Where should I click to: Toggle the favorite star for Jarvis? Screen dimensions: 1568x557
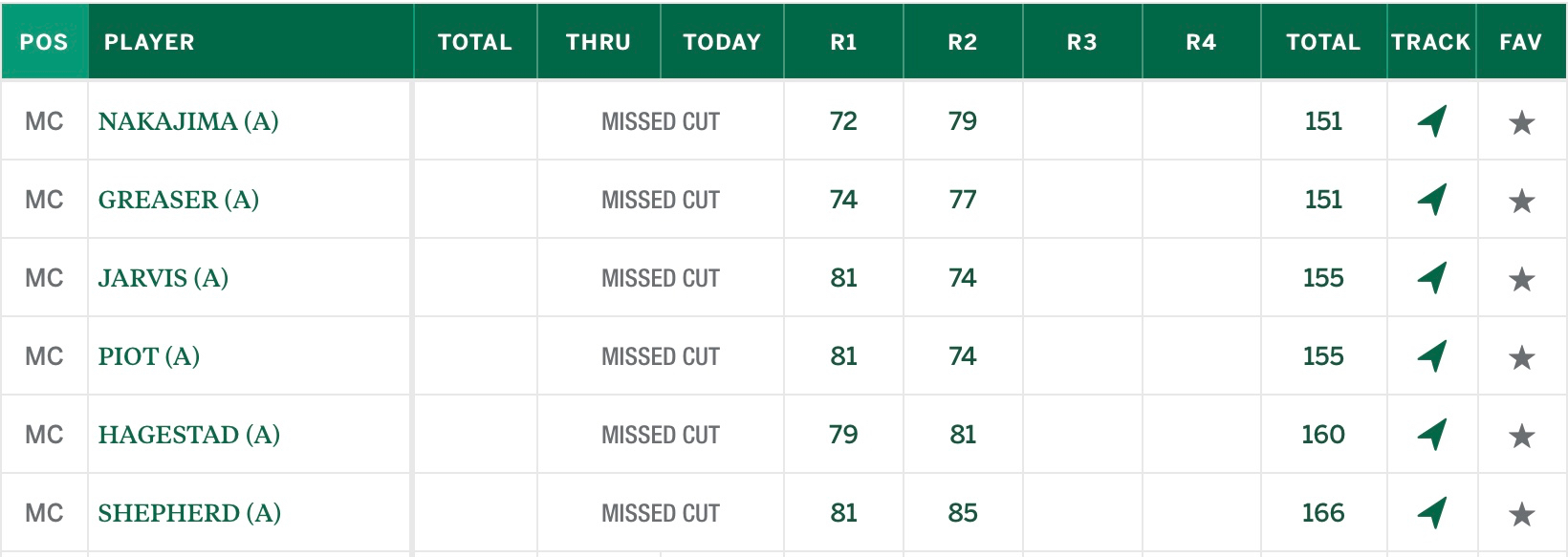coord(1521,279)
